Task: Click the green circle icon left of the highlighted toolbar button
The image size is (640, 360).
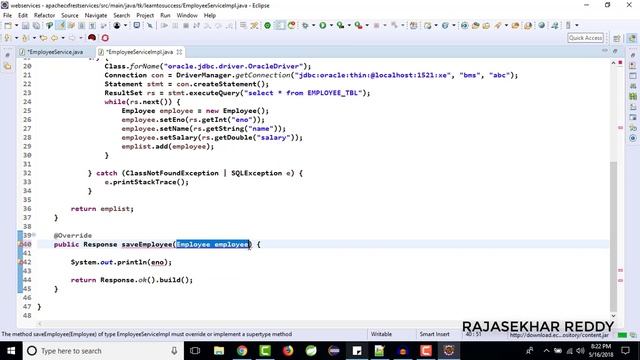Action: coord(267,25)
